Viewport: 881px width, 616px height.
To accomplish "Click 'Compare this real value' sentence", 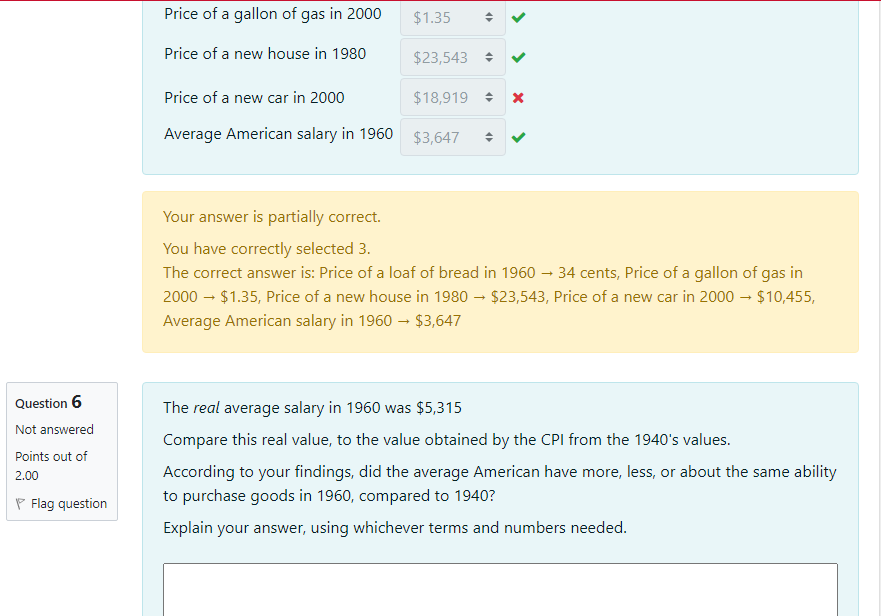I will pos(447,440).
